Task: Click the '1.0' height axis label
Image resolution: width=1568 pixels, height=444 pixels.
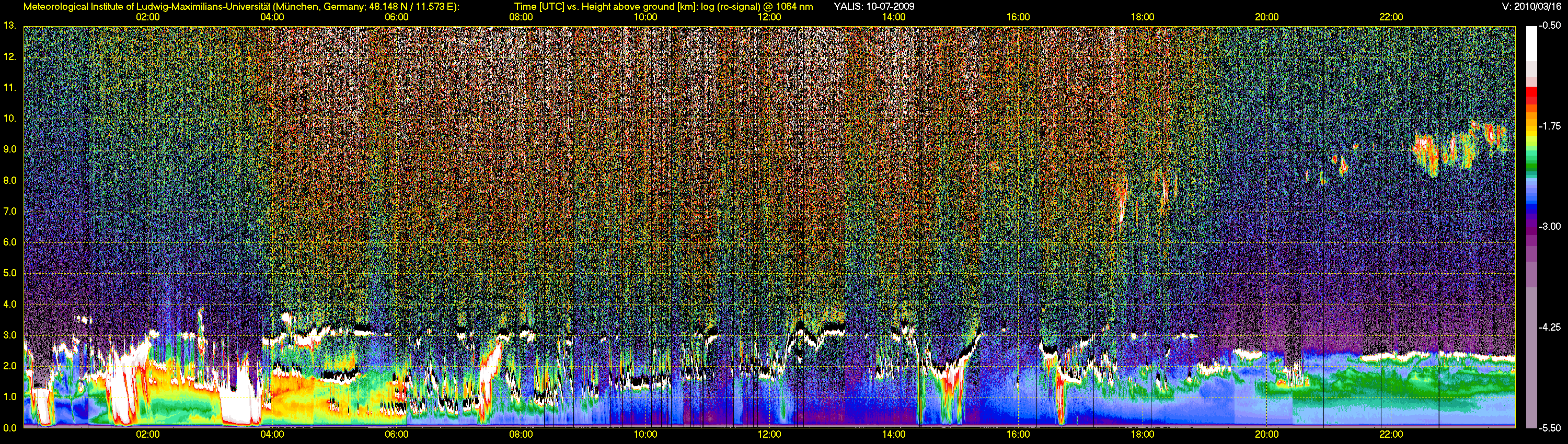Action: [10, 397]
